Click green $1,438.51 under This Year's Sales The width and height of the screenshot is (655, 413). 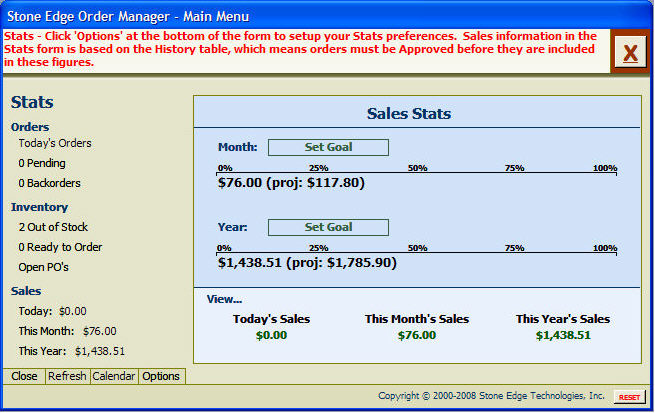563,336
